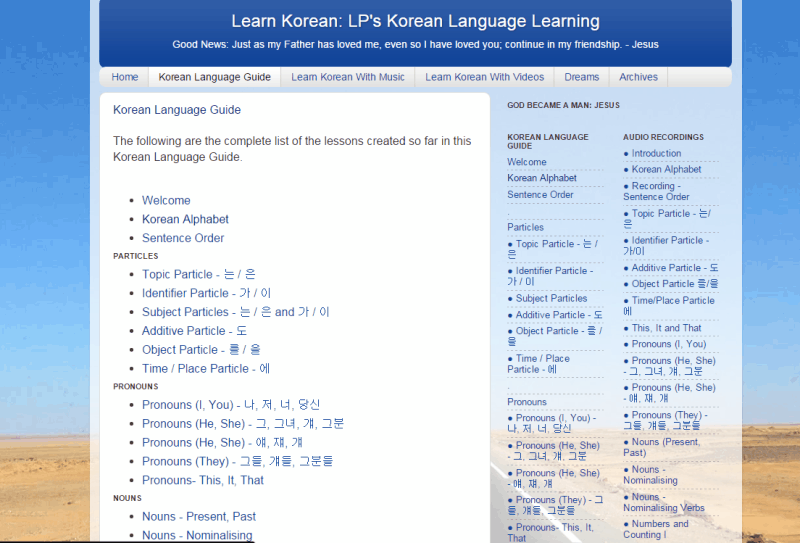Open Pronouns (They) lesson in main list
Image resolution: width=800 pixels, height=543 pixels.
(237, 462)
